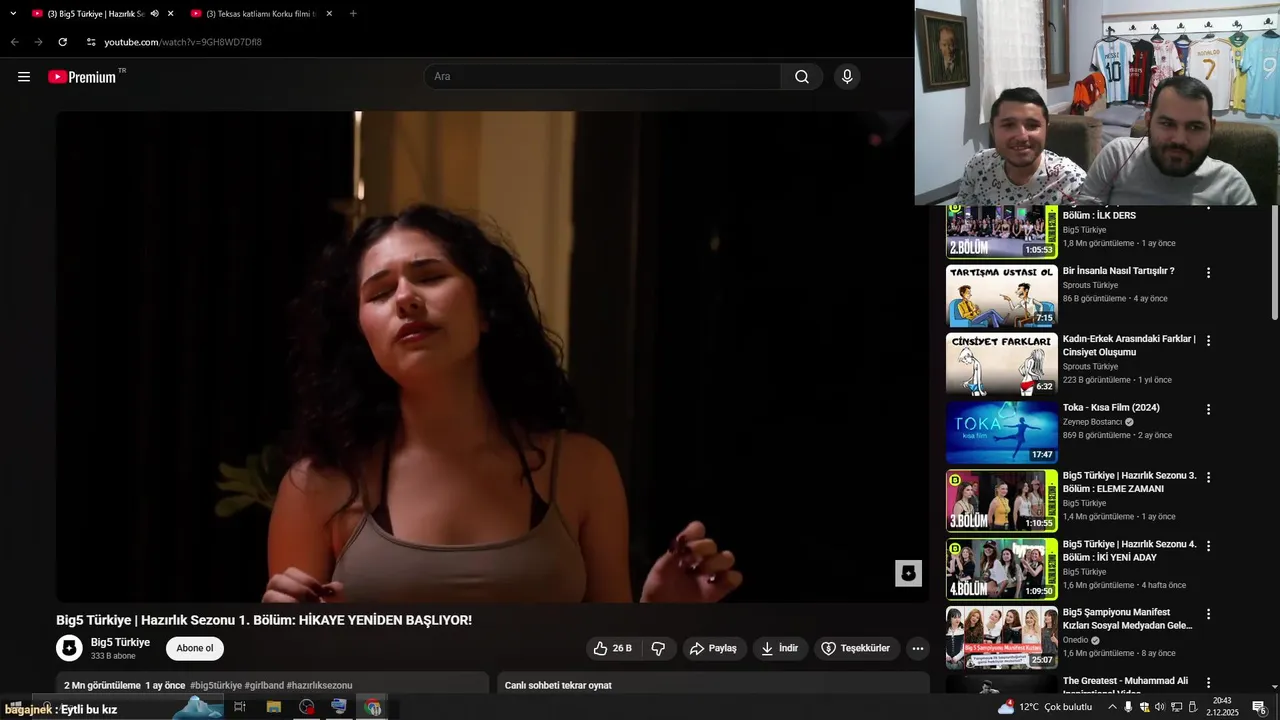
Task: Open a new browser tab
Action: tap(353, 13)
